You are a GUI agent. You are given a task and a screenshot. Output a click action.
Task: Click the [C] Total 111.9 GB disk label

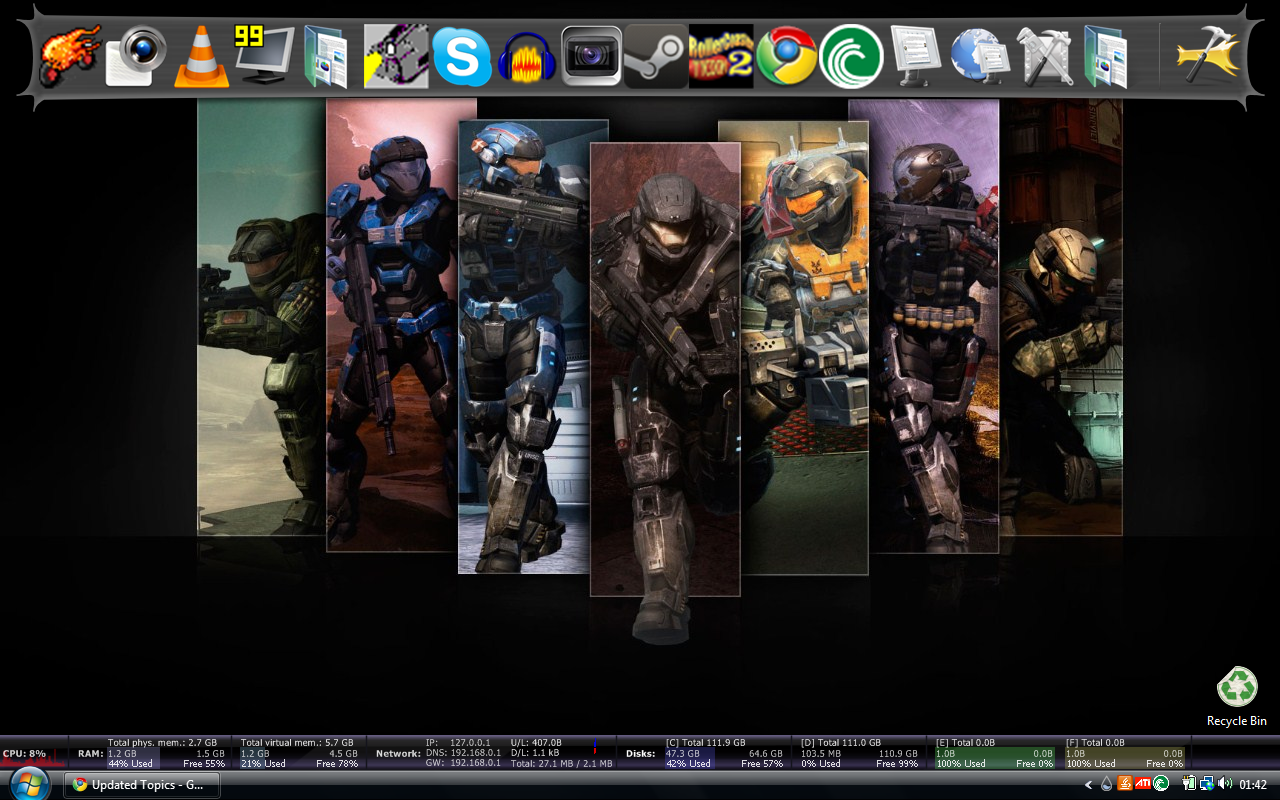point(705,743)
